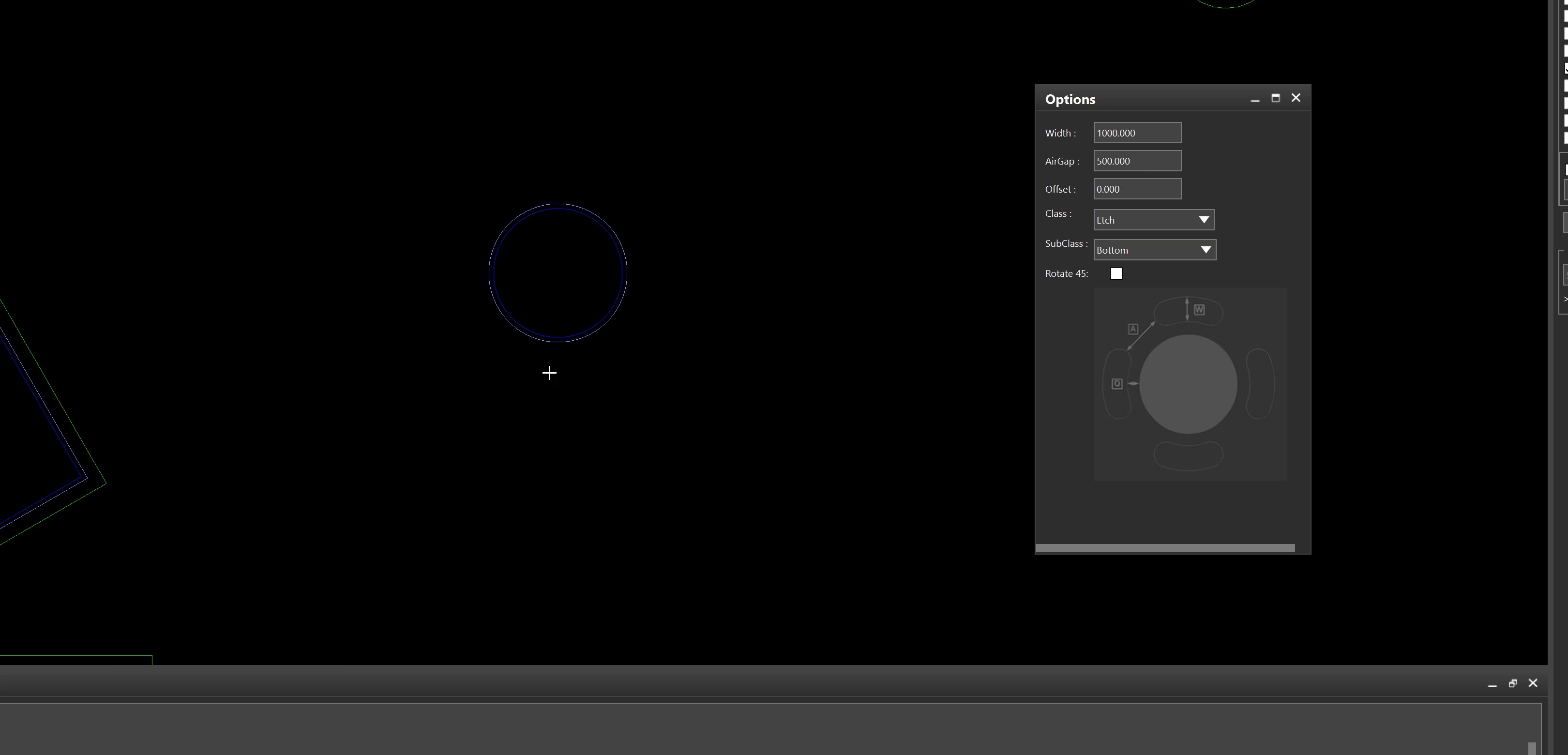Click the AirGap value field
Viewport: 1568px width, 755px height.
click(1137, 161)
